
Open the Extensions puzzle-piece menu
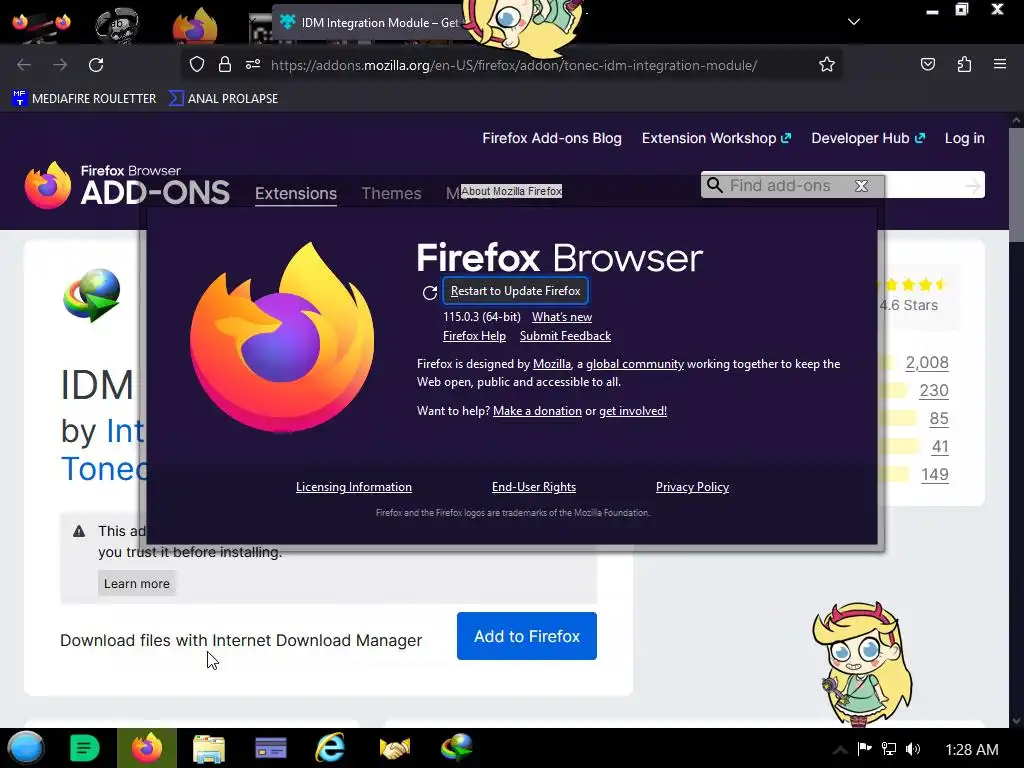964,65
